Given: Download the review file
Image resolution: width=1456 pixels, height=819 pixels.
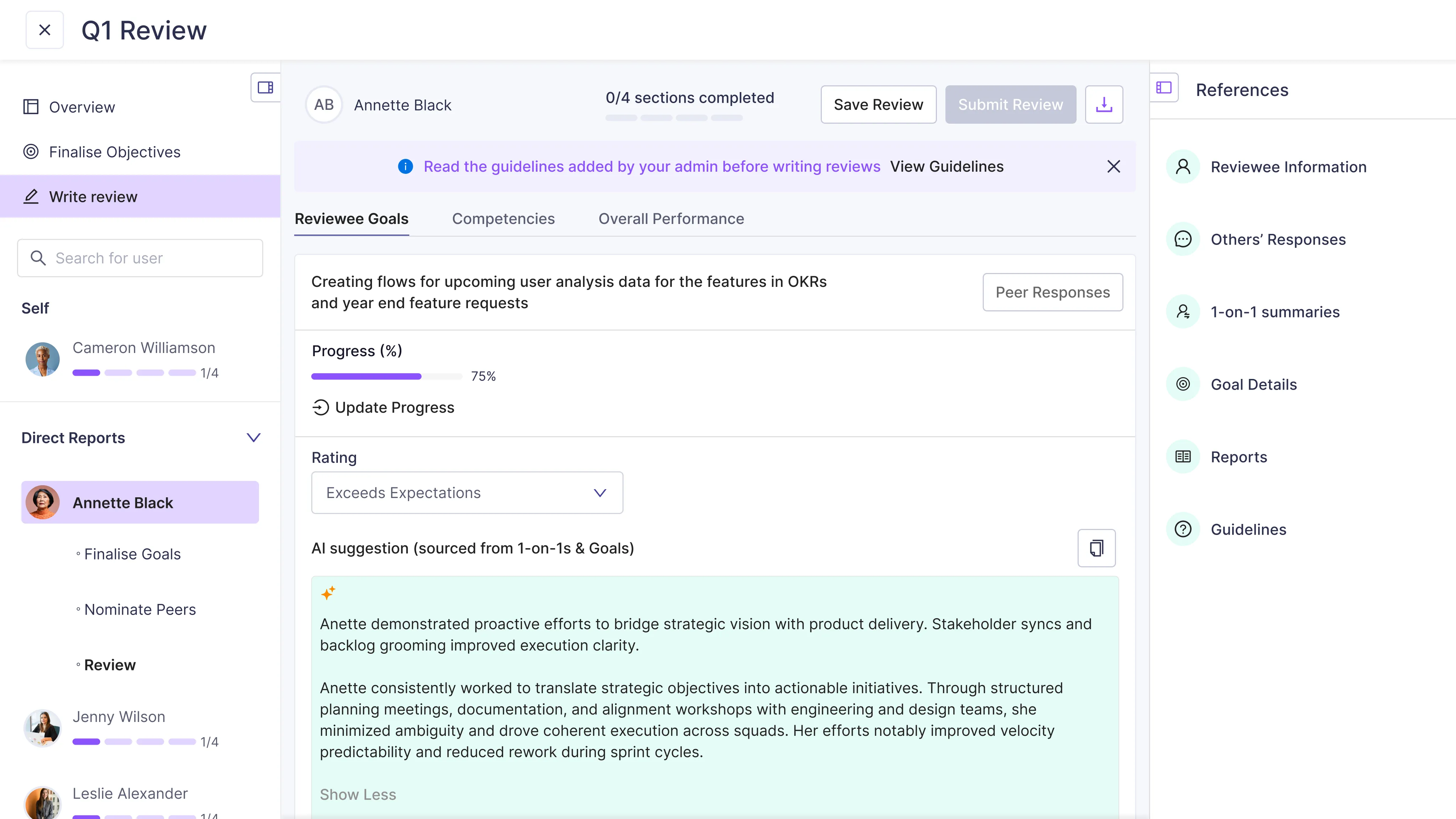Looking at the screenshot, I should pyautogui.click(x=1104, y=105).
